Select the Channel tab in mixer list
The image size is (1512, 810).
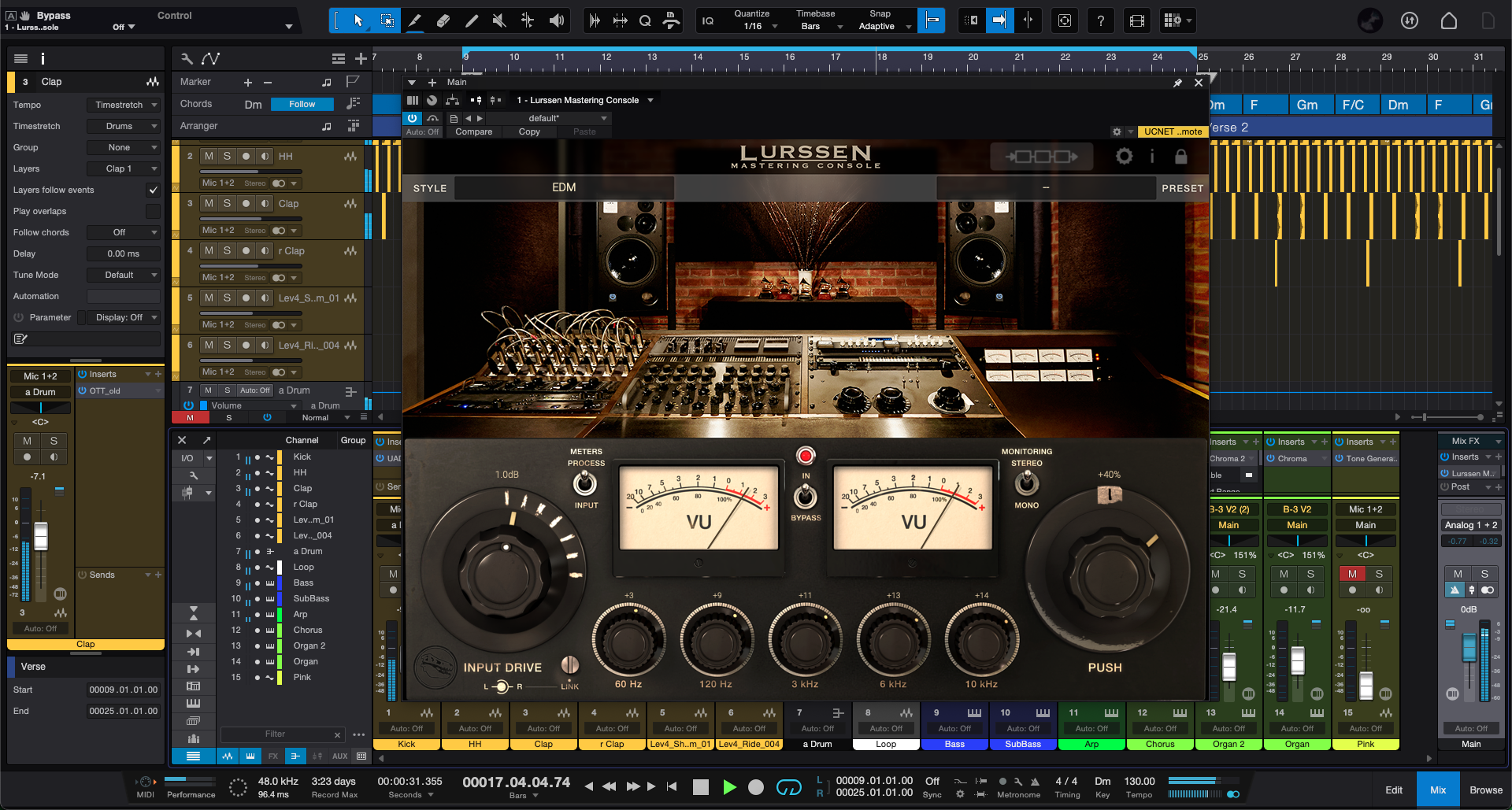(302, 440)
